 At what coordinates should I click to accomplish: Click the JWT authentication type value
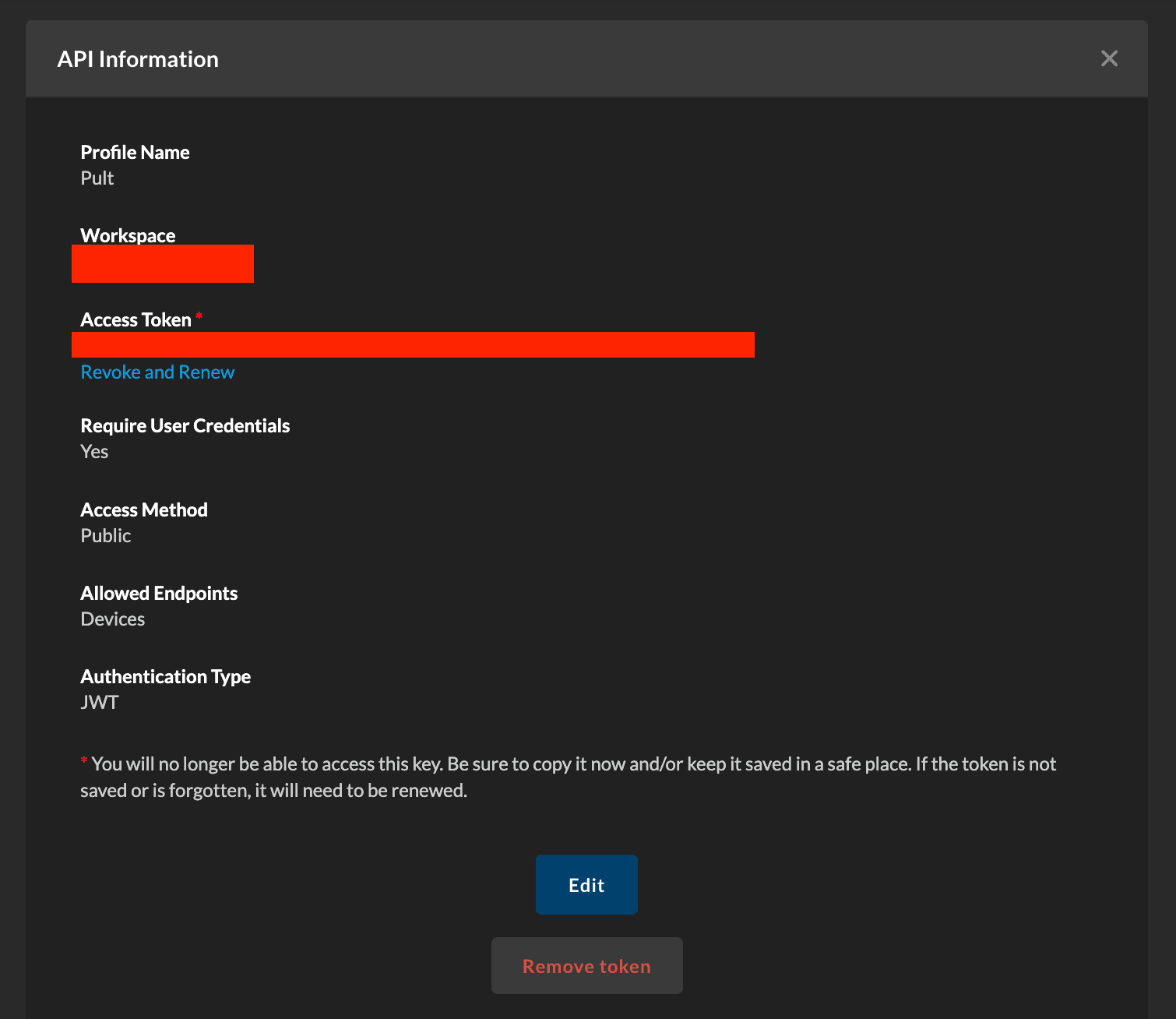click(99, 702)
